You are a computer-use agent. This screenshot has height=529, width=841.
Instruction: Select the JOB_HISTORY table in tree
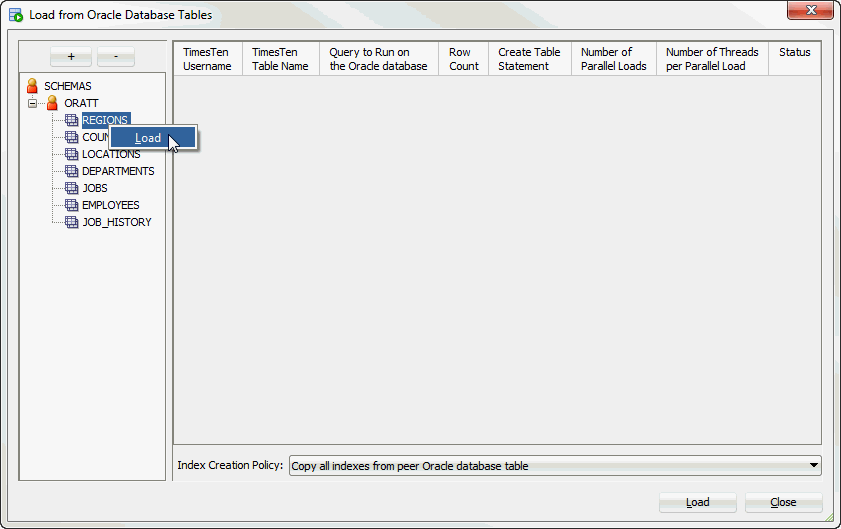[x=117, y=222]
